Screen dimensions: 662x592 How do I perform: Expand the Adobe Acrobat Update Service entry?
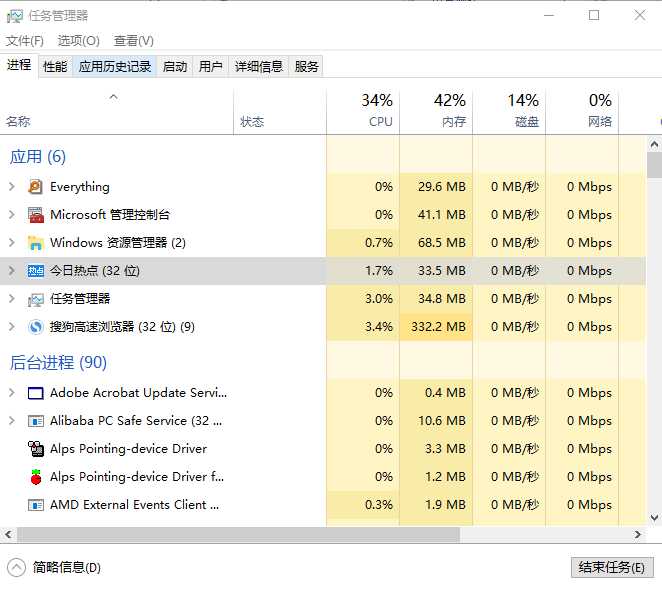(x=12, y=393)
